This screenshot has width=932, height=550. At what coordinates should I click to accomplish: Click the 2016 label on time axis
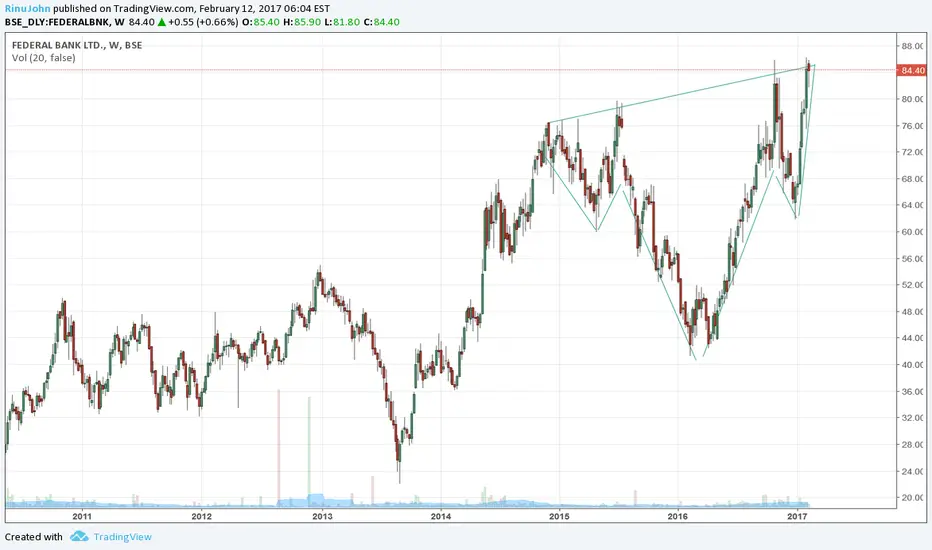pyautogui.click(x=678, y=516)
